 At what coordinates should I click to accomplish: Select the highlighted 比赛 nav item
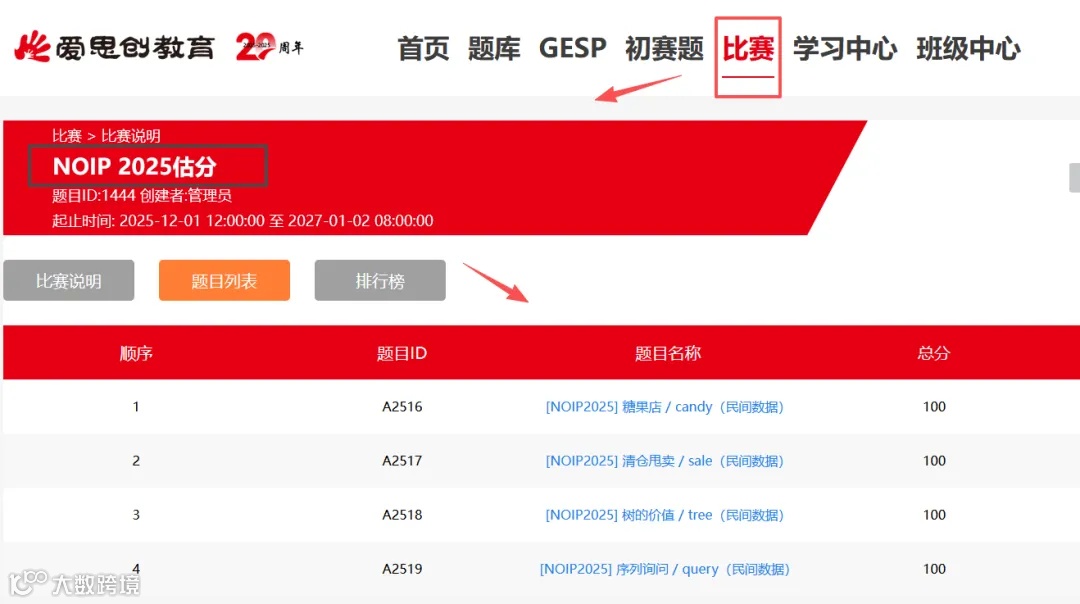[747, 47]
